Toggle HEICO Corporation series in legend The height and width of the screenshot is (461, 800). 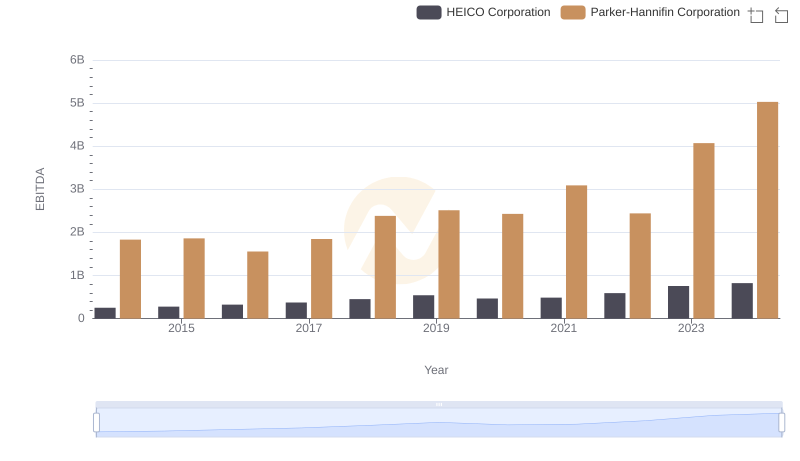coord(483,12)
